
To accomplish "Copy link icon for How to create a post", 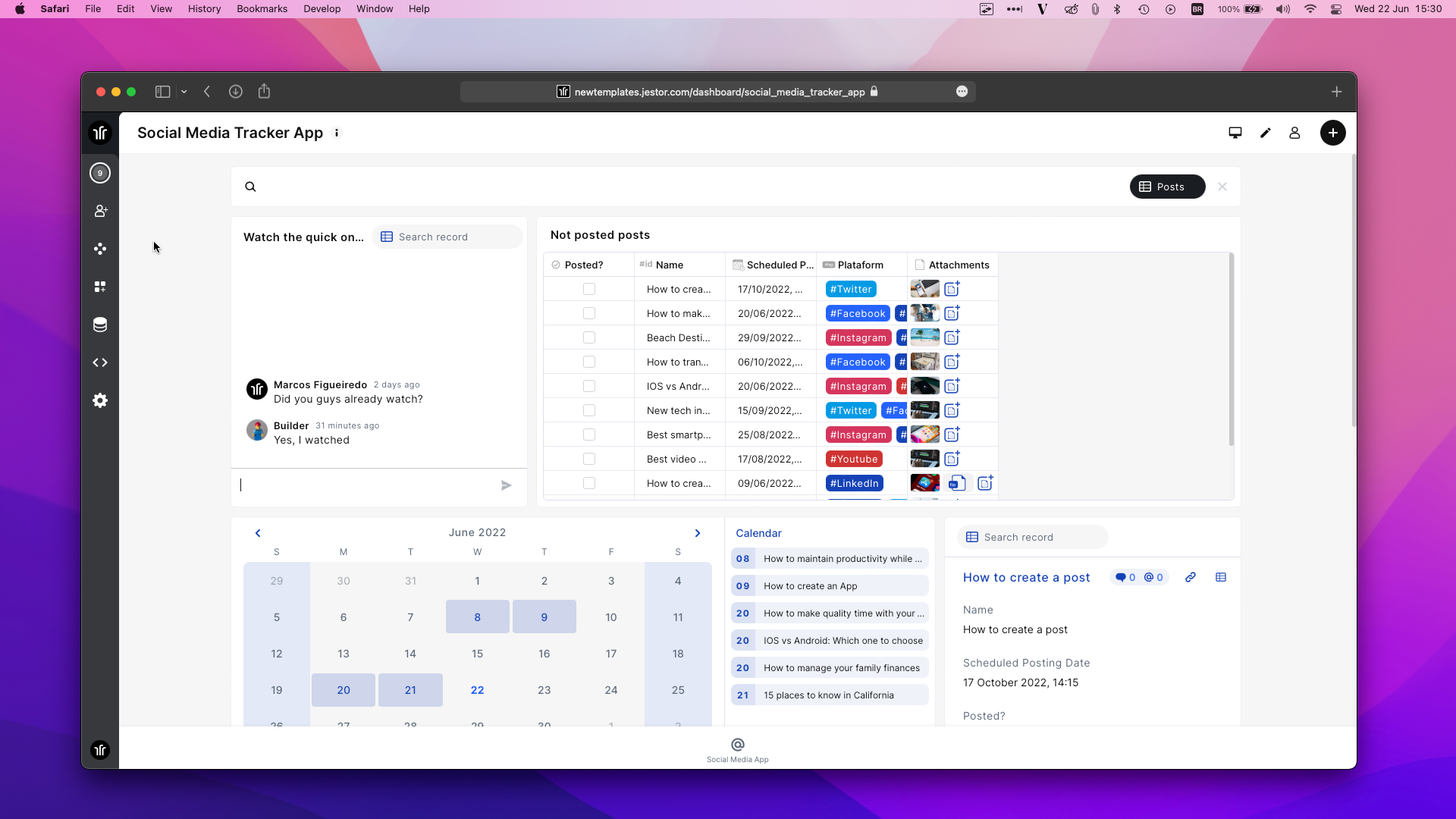I will pyautogui.click(x=1191, y=577).
